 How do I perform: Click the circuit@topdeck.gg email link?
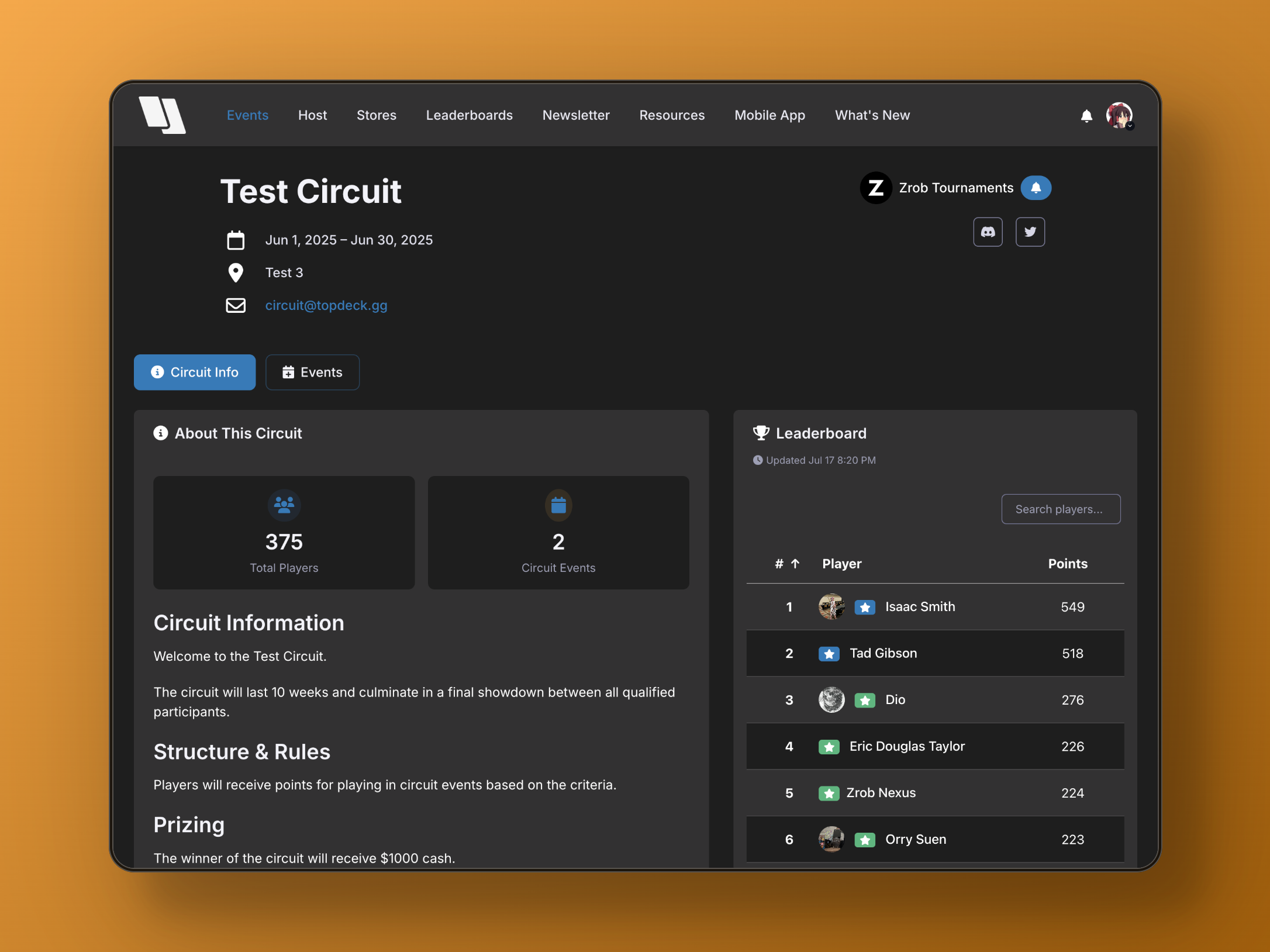(x=326, y=305)
